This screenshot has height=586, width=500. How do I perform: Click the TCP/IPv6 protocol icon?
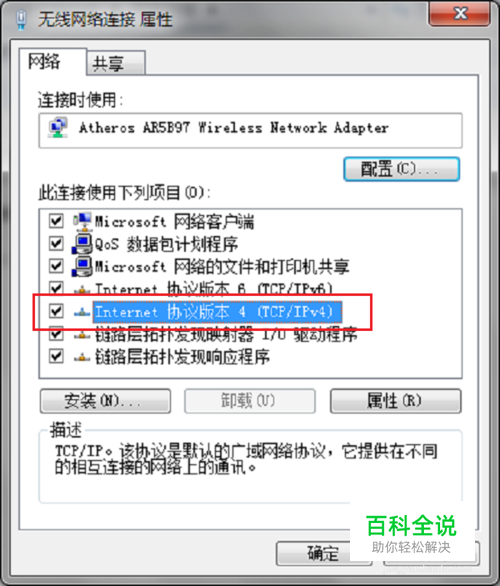click(82, 289)
